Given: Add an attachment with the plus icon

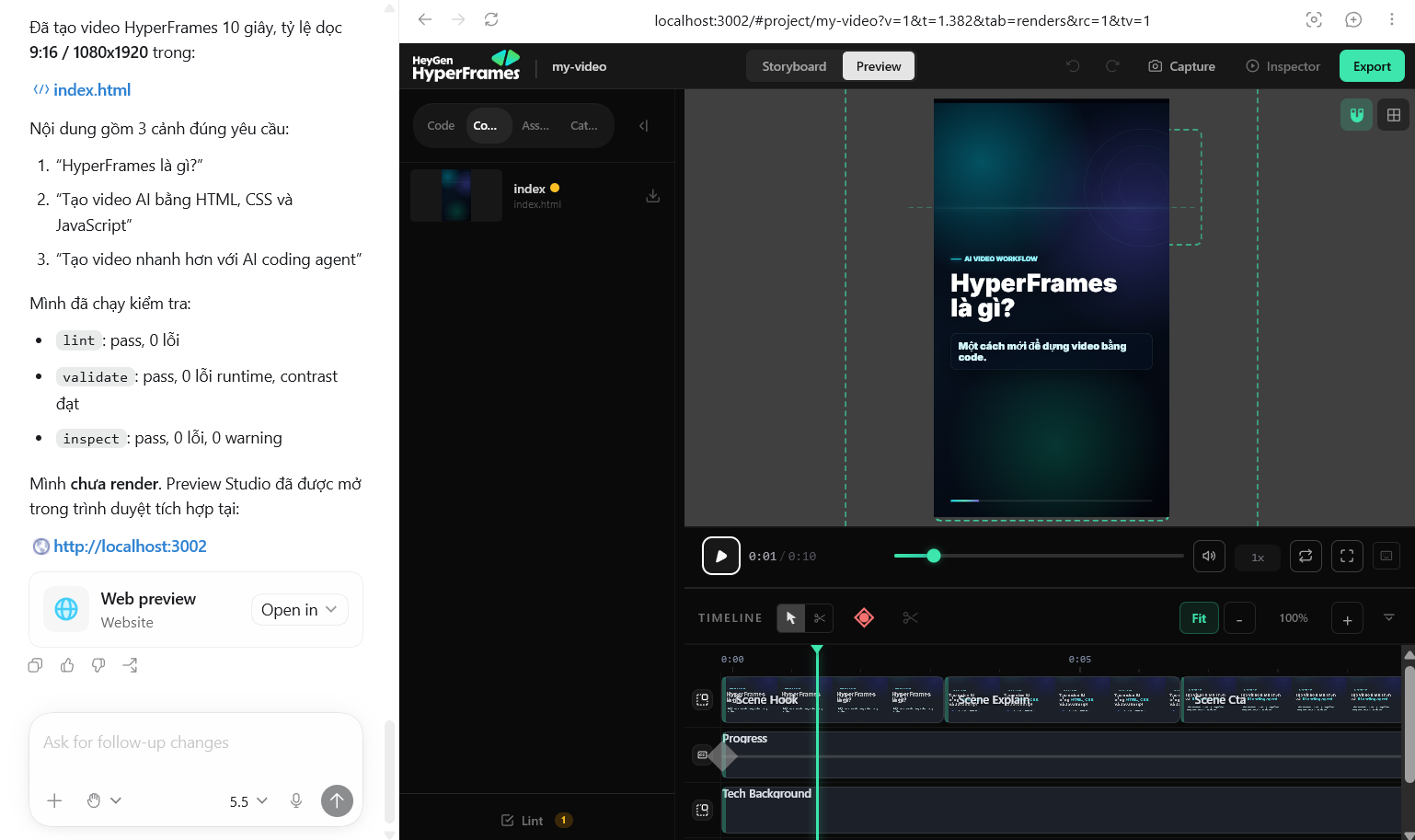Looking at the screenshot, I should click(x=54, y=800).
